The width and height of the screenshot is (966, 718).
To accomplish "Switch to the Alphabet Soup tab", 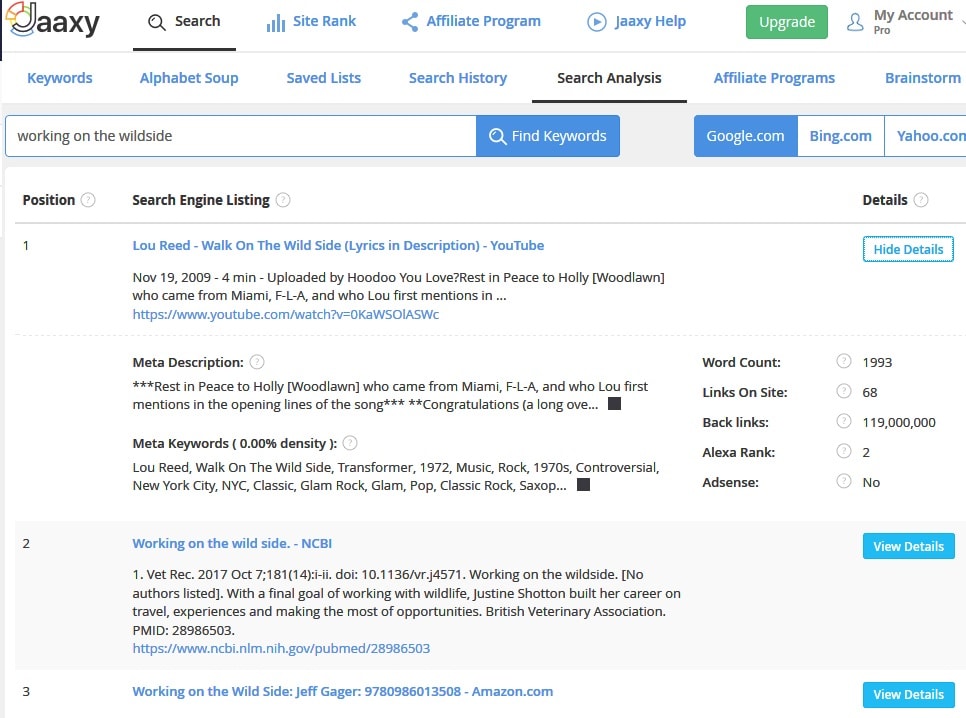I will [189, 78].
